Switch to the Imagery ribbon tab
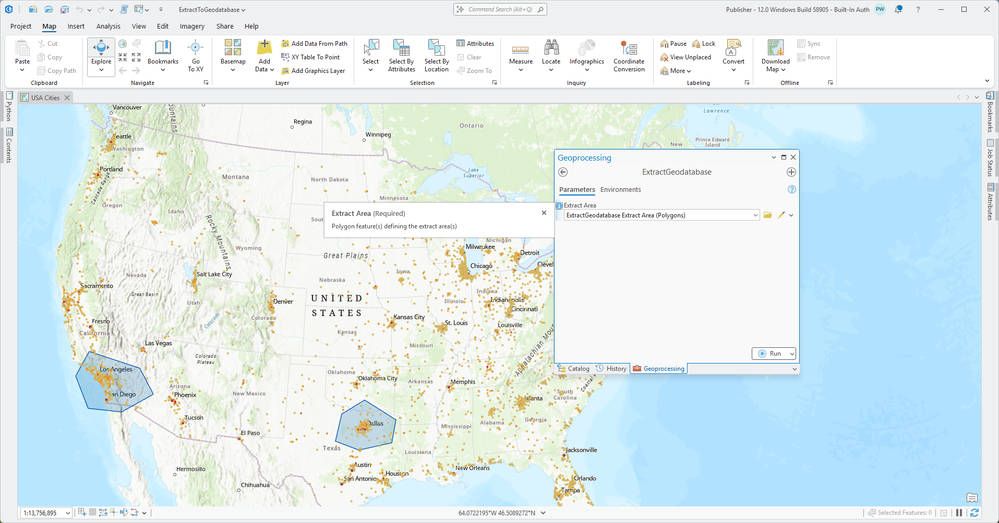Viewport: 999px width, 523px height. (x=192, y=26)
